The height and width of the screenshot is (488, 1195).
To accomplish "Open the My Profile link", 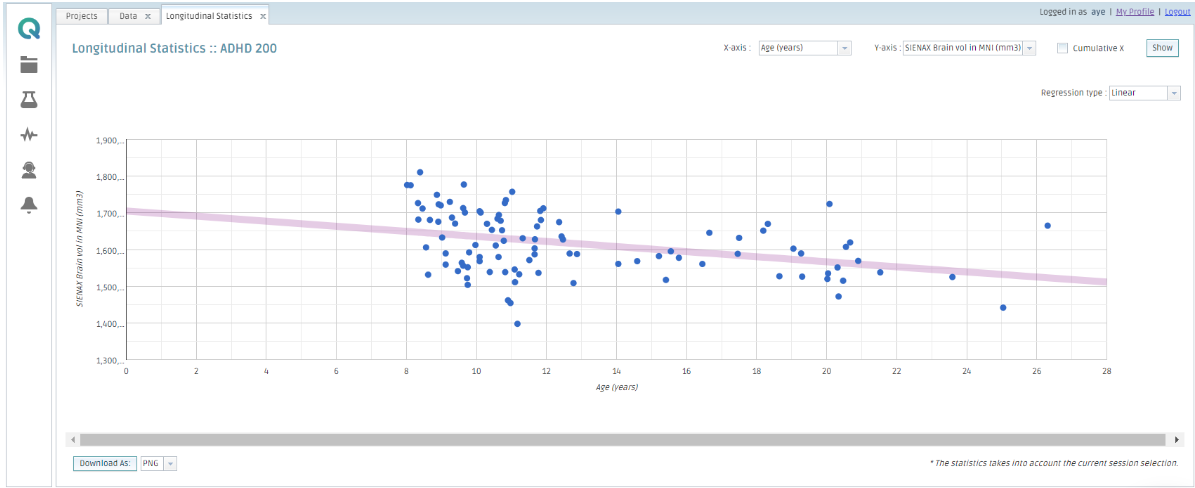I will click(x=1134, y=12).
